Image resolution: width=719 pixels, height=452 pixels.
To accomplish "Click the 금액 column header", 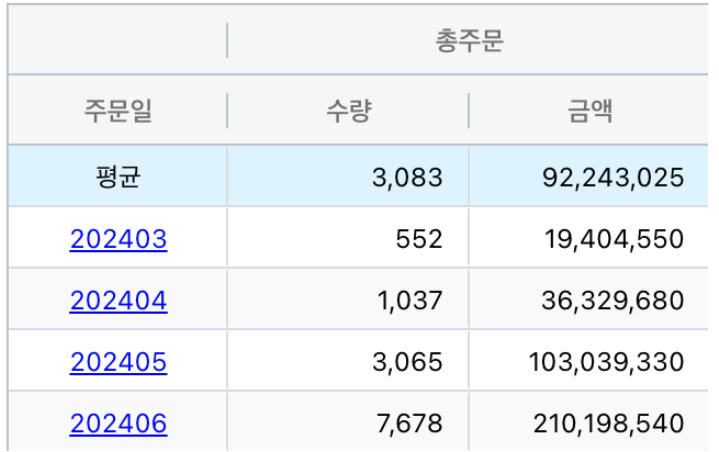I will (590, 110).
